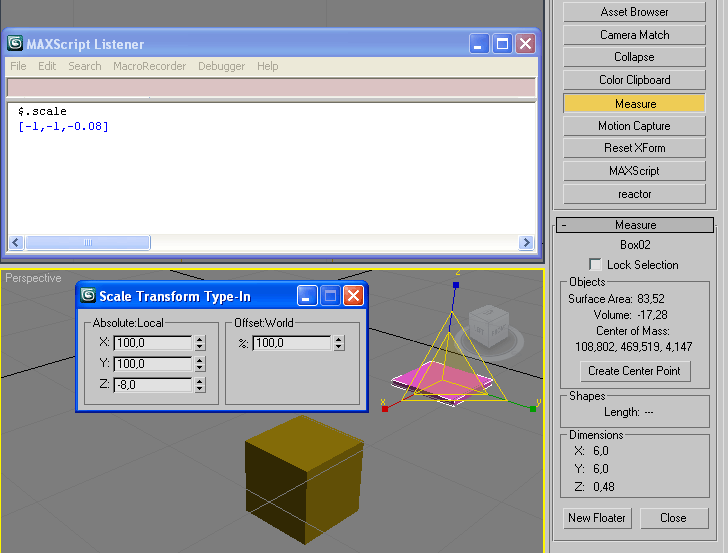Image resolution: width=728 pixels, height=553 pixels.
Task: Collapse the Measure rollout header
Action: [x=635, y=225]
